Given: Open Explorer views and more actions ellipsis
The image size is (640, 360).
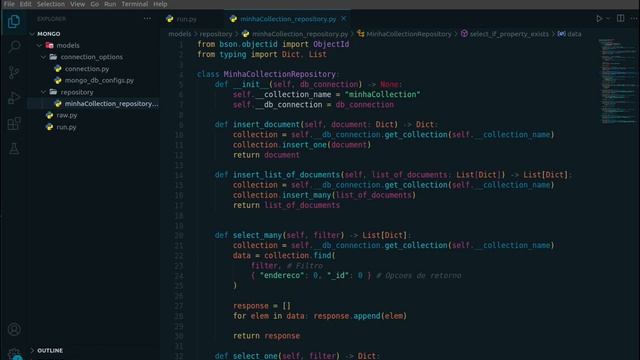Looking at the screenshot, I should [x=147, y=19].
